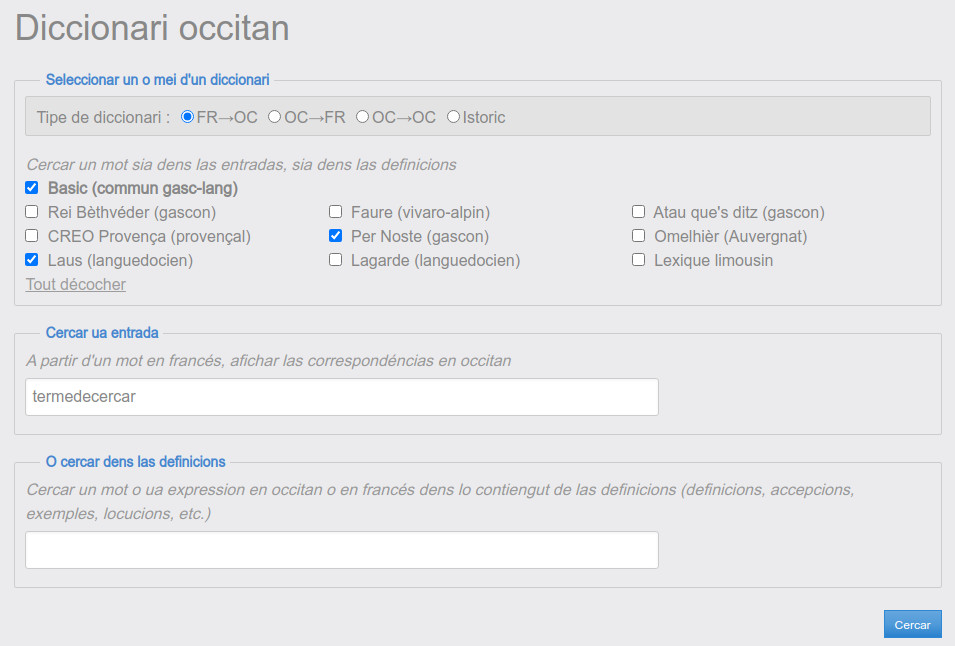Screen dimensions: 955x646
Task: Enable Faure (vivaro-alpin) dictionary
Action: click(336, 212)
